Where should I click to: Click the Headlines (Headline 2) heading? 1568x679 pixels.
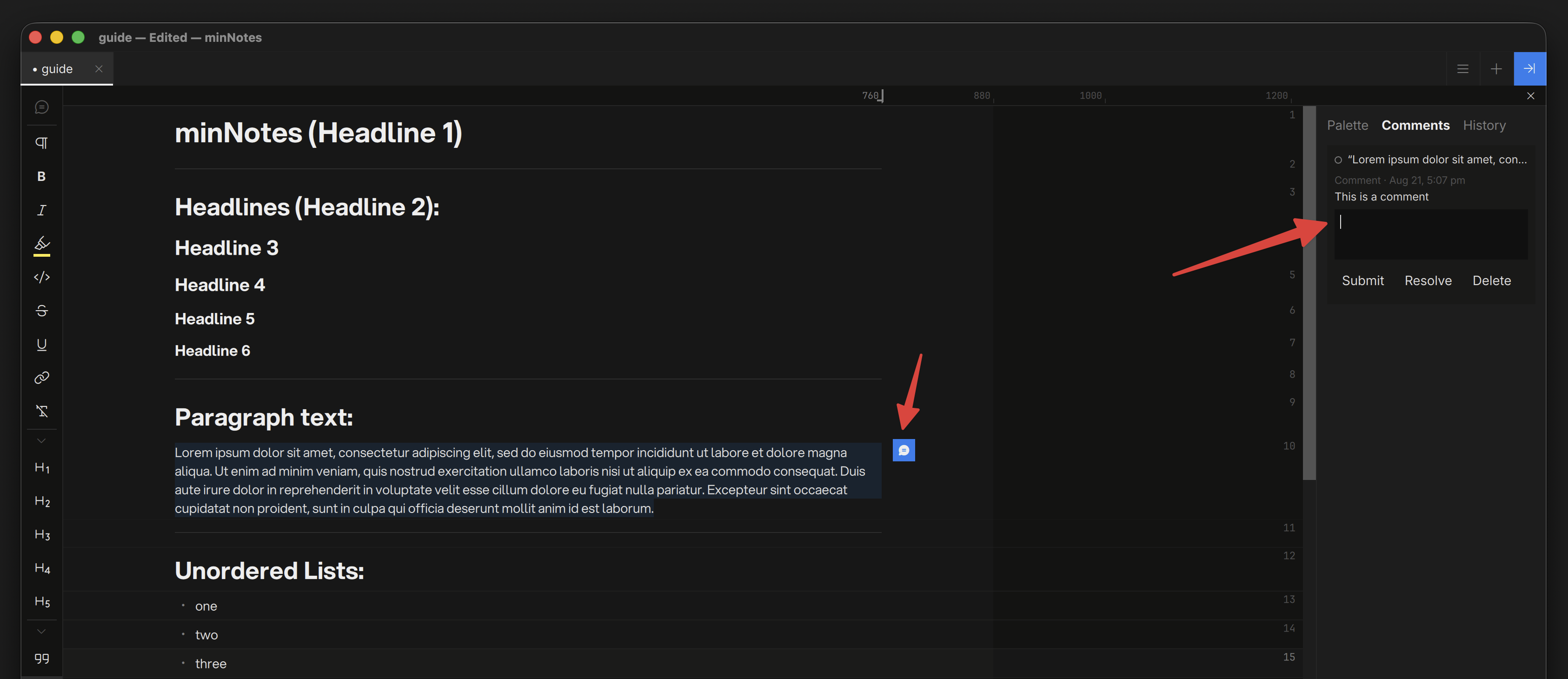pyautogui.click(x=307, y=207)
